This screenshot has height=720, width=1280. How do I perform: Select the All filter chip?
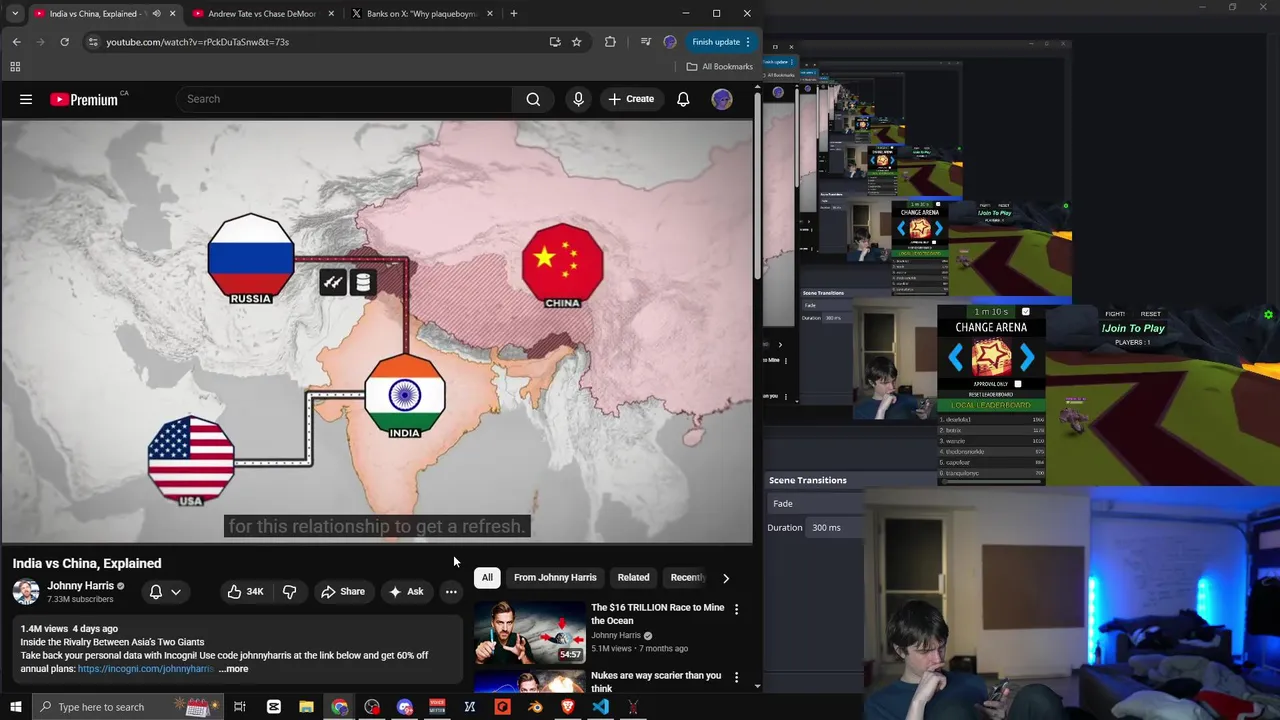(x=487, y=578)
